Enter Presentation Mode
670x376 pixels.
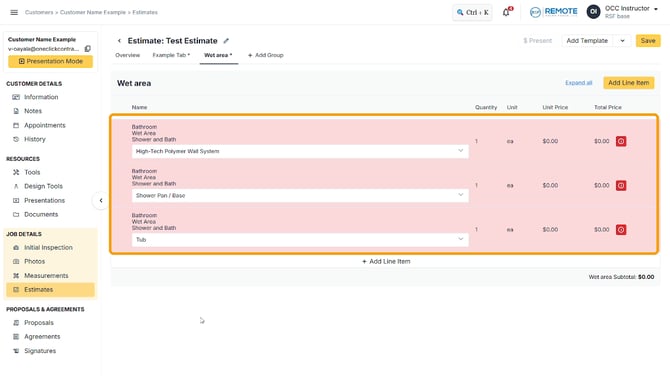point(50,62)
